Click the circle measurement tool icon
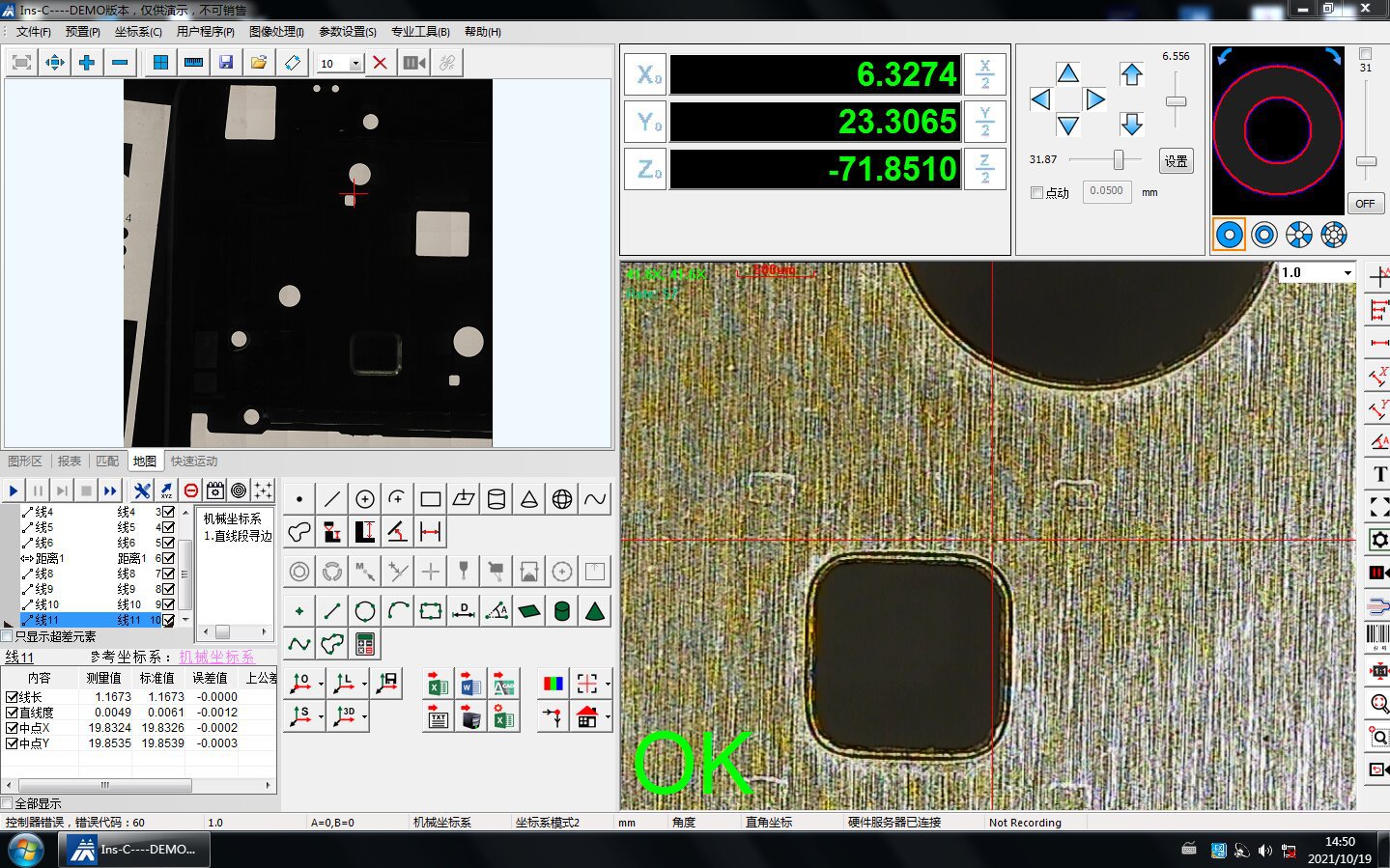 tap(365, 499)
